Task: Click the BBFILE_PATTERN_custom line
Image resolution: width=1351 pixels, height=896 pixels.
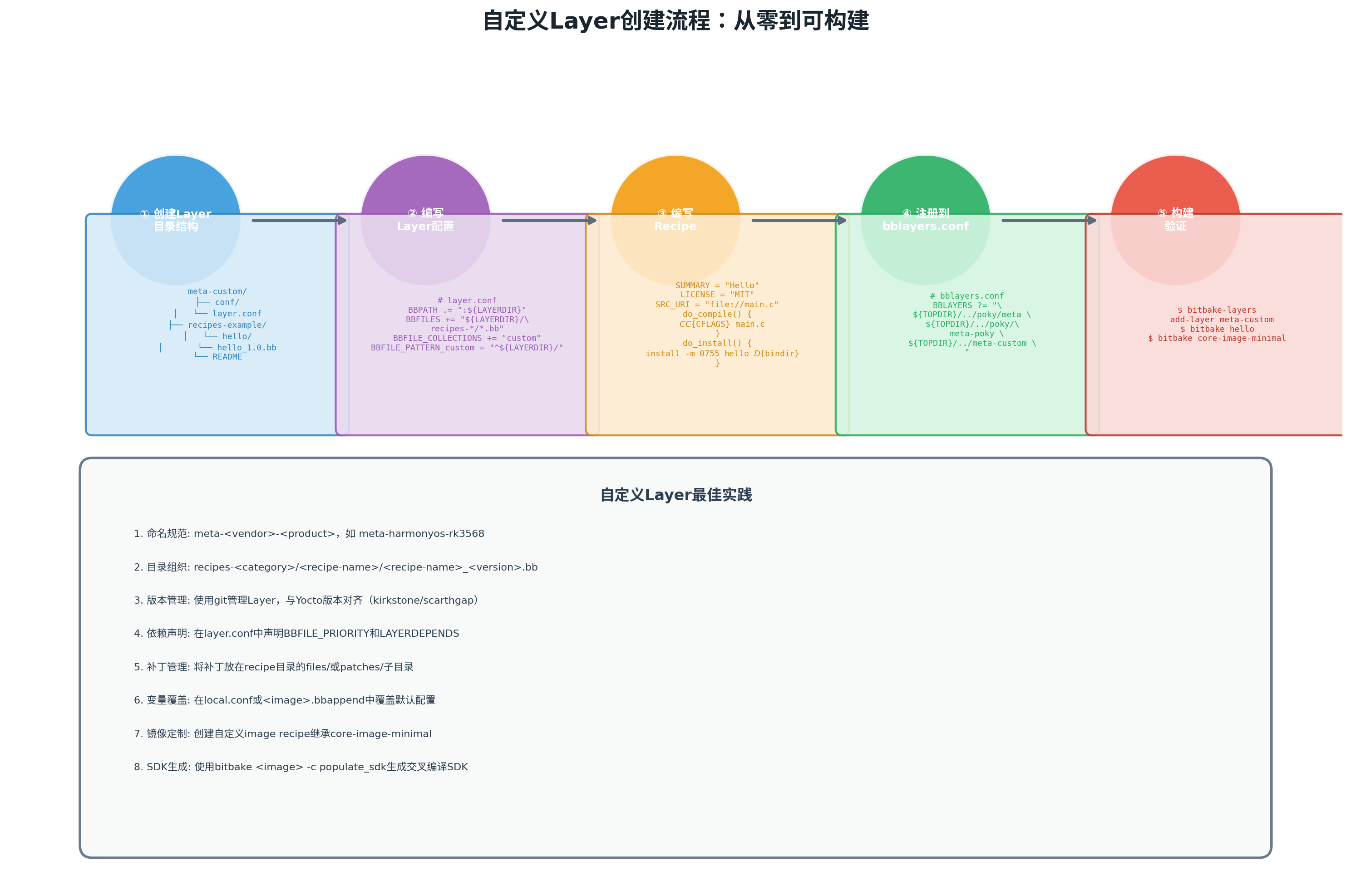Action: 467,347
